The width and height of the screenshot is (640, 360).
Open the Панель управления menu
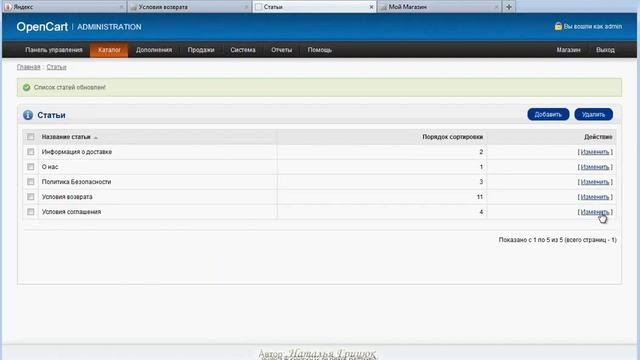(x=54, y=50)
